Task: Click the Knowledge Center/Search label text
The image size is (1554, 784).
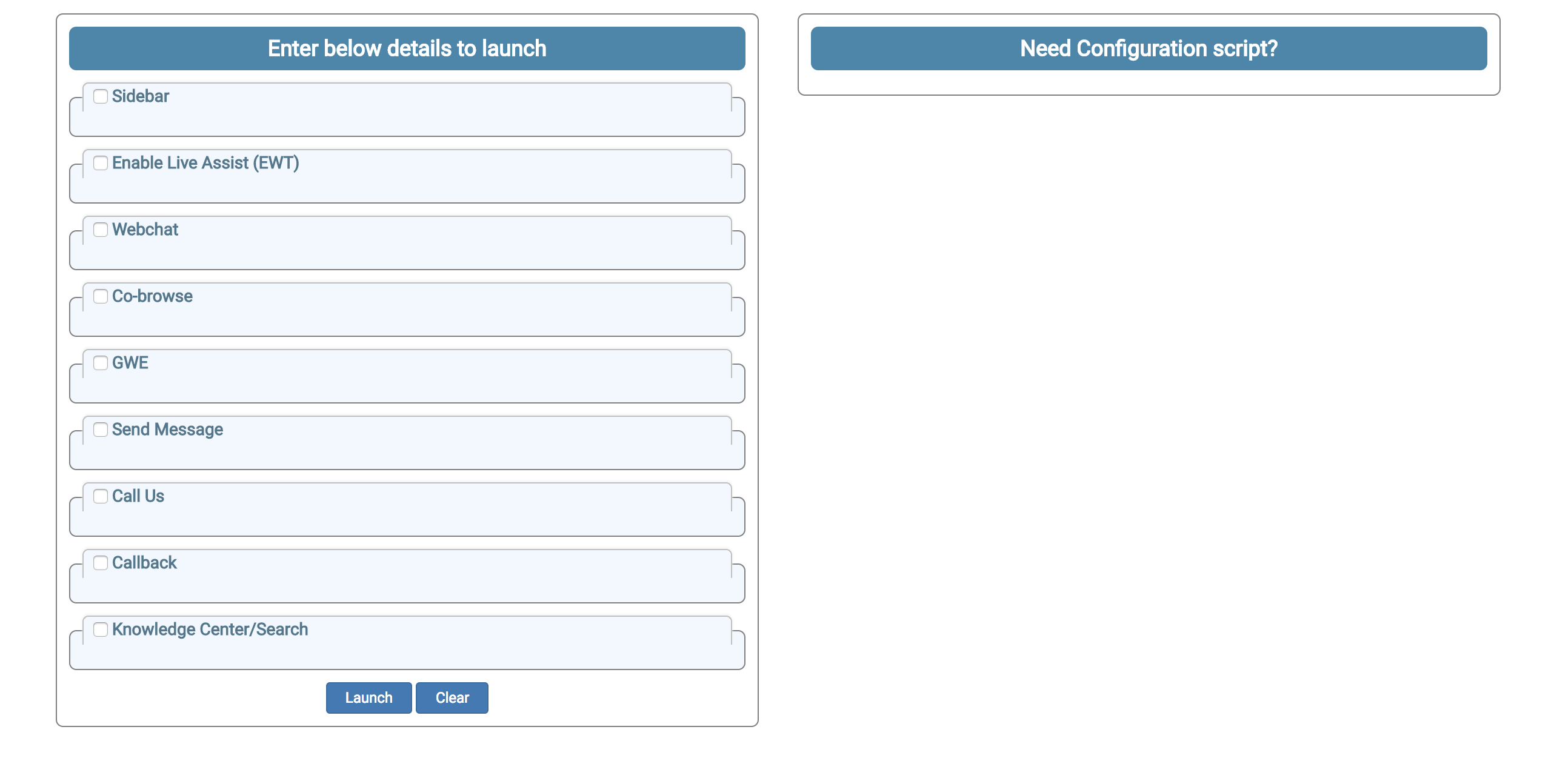Action: [210, 630]
